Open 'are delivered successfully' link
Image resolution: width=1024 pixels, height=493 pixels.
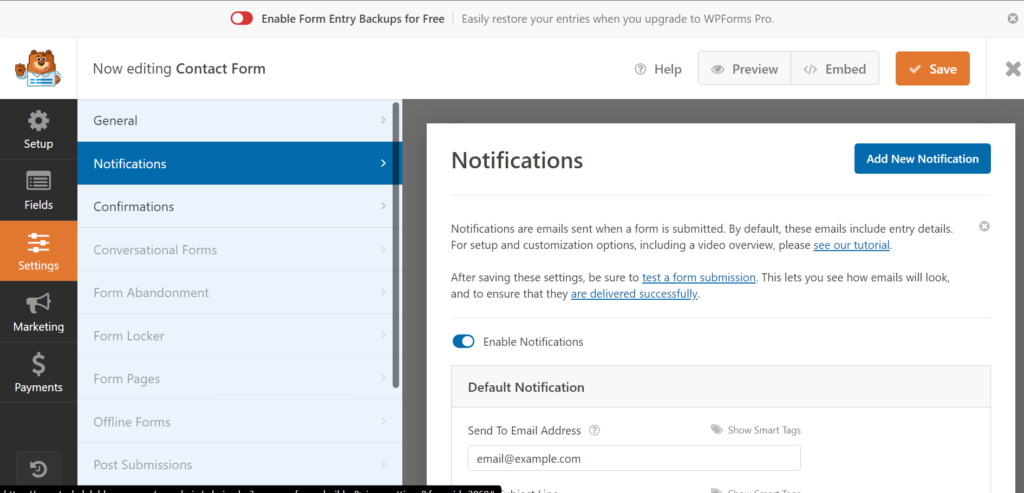point(634,294)
